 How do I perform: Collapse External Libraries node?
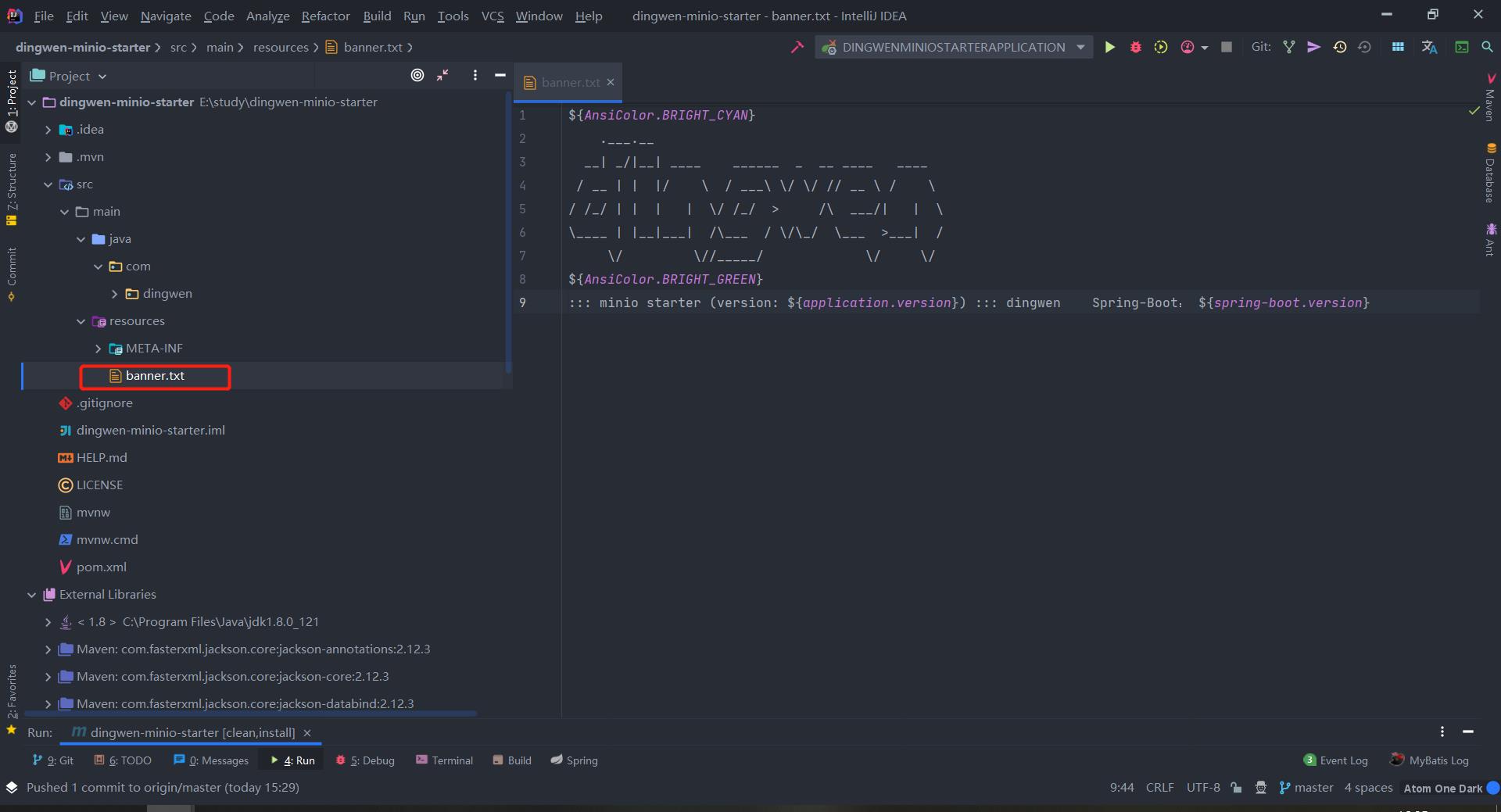31,595
